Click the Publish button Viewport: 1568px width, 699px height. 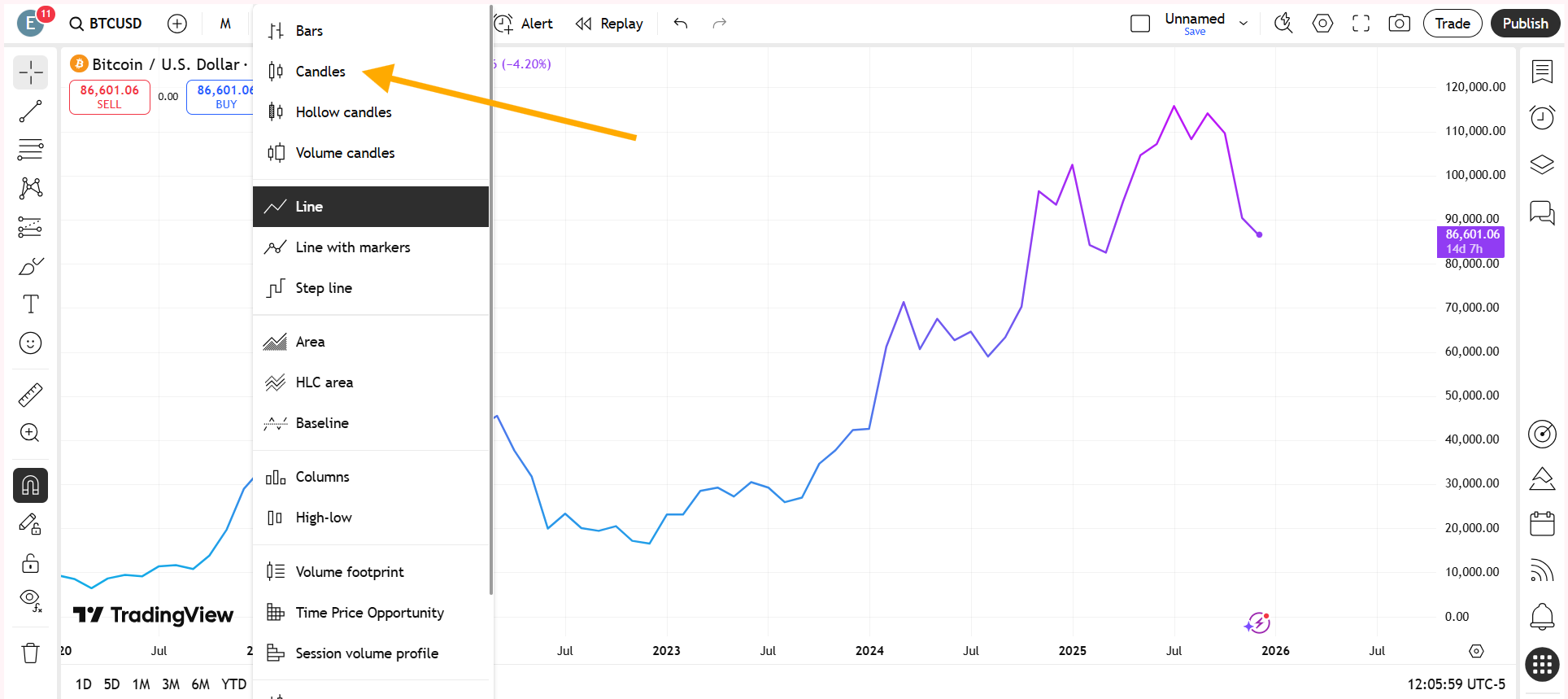coord(1525,23)
